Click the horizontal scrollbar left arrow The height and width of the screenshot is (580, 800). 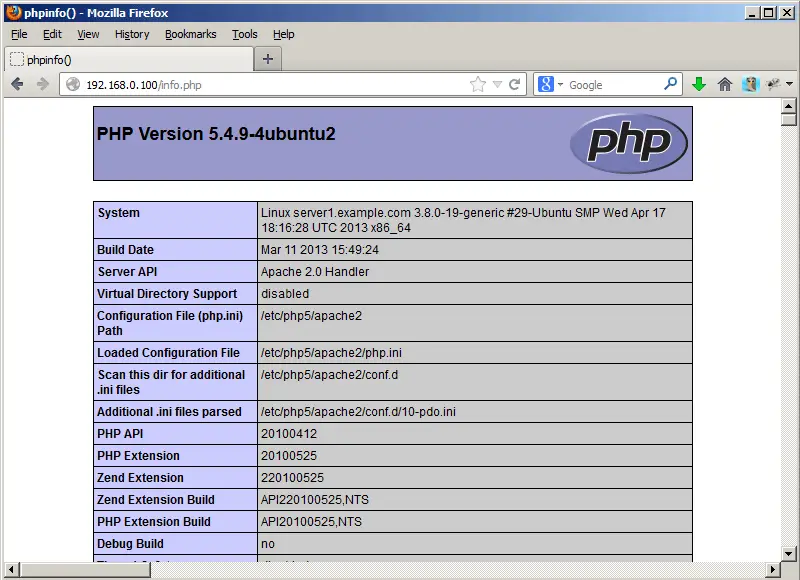[12, 569]
